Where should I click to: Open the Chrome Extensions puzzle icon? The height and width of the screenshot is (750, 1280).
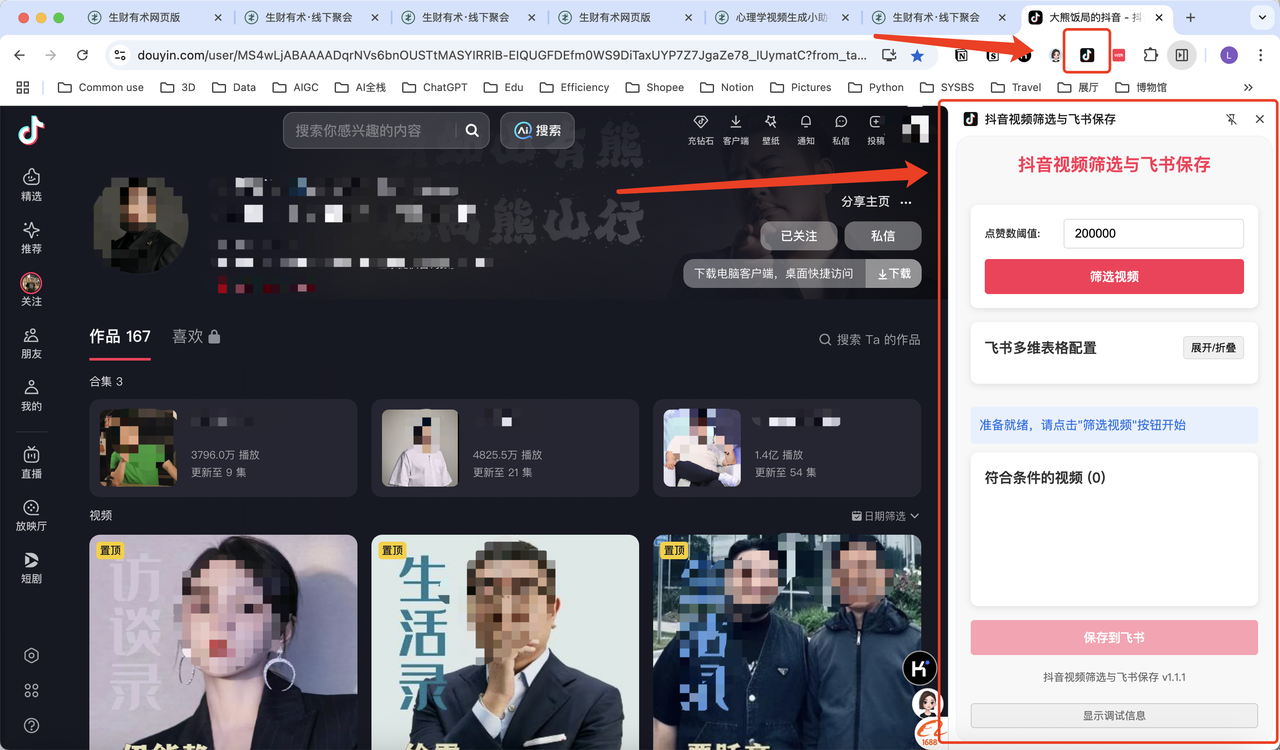pos(1150,56)
